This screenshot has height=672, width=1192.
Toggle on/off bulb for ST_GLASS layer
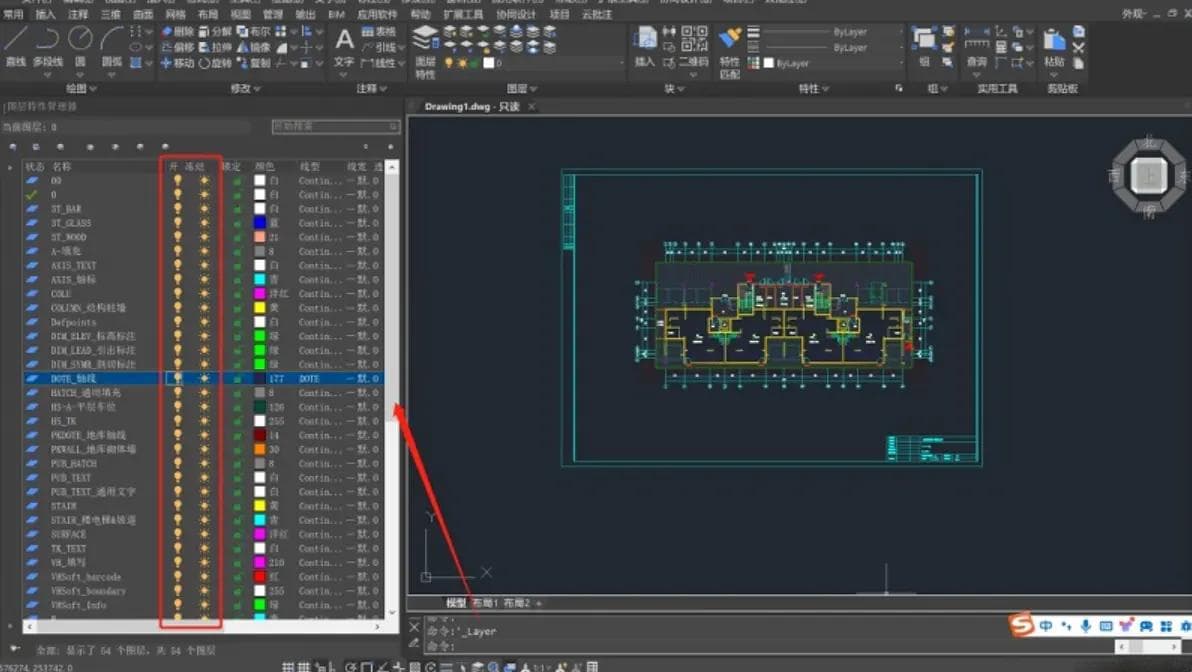click(x=178, y=223)
